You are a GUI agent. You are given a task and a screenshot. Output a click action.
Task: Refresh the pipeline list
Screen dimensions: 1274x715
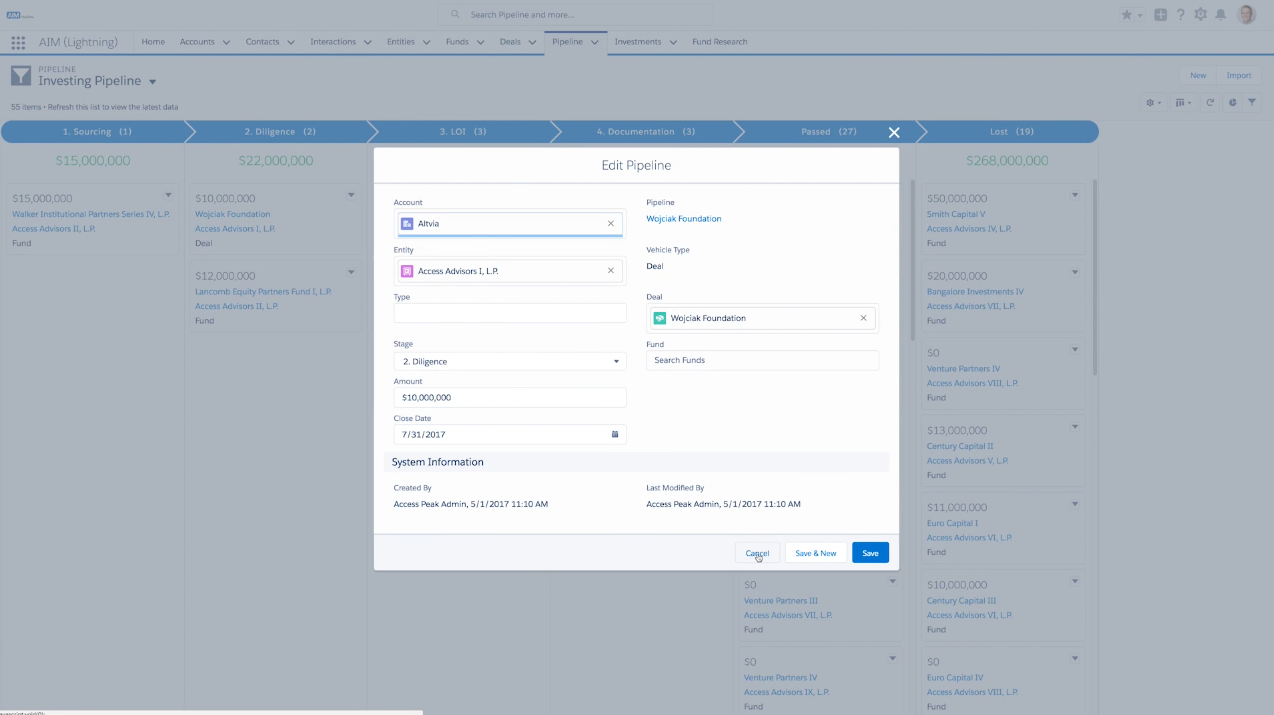click(1210, 102)
